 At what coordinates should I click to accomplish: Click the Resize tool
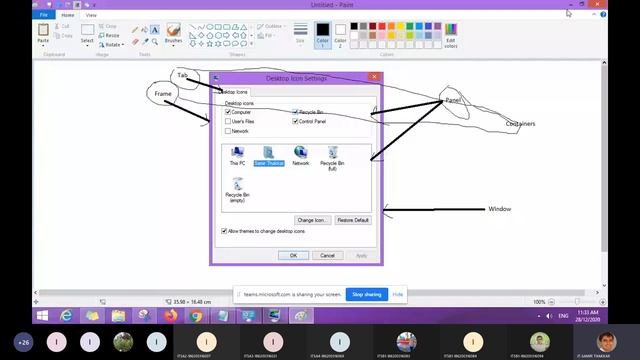pos(109,36)
